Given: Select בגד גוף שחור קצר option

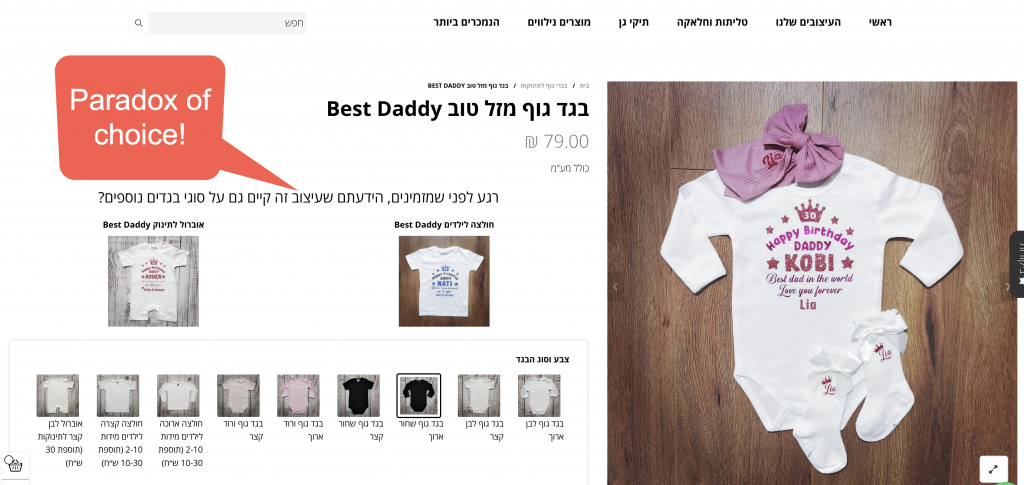Looking at the screenshot, I should (359, 396).
